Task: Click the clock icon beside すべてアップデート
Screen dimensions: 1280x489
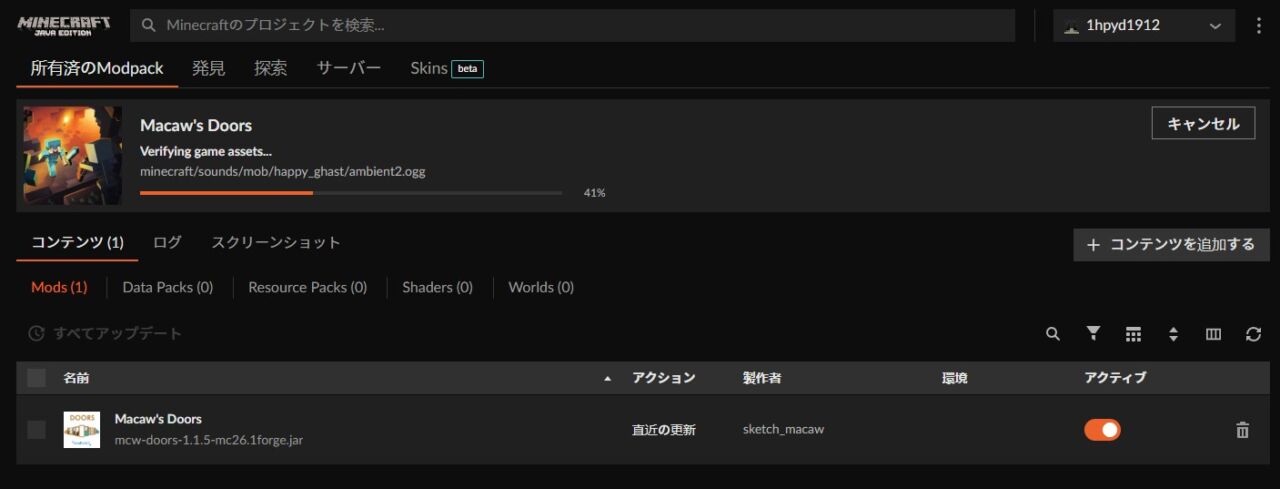Action: (36, 333)
